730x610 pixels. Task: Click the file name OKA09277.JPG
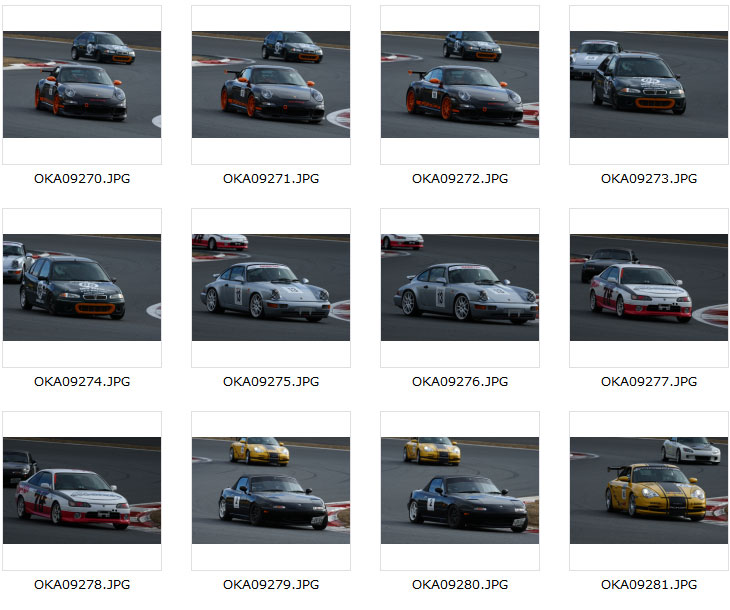[649, 382]
